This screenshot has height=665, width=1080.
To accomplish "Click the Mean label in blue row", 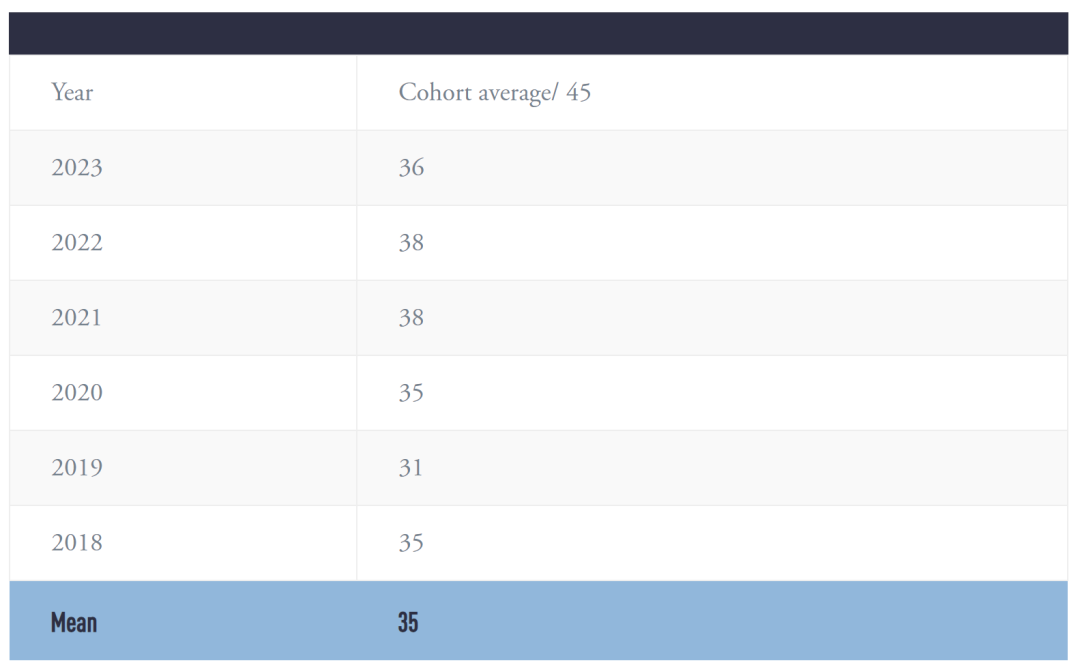I will click(74, 622).
